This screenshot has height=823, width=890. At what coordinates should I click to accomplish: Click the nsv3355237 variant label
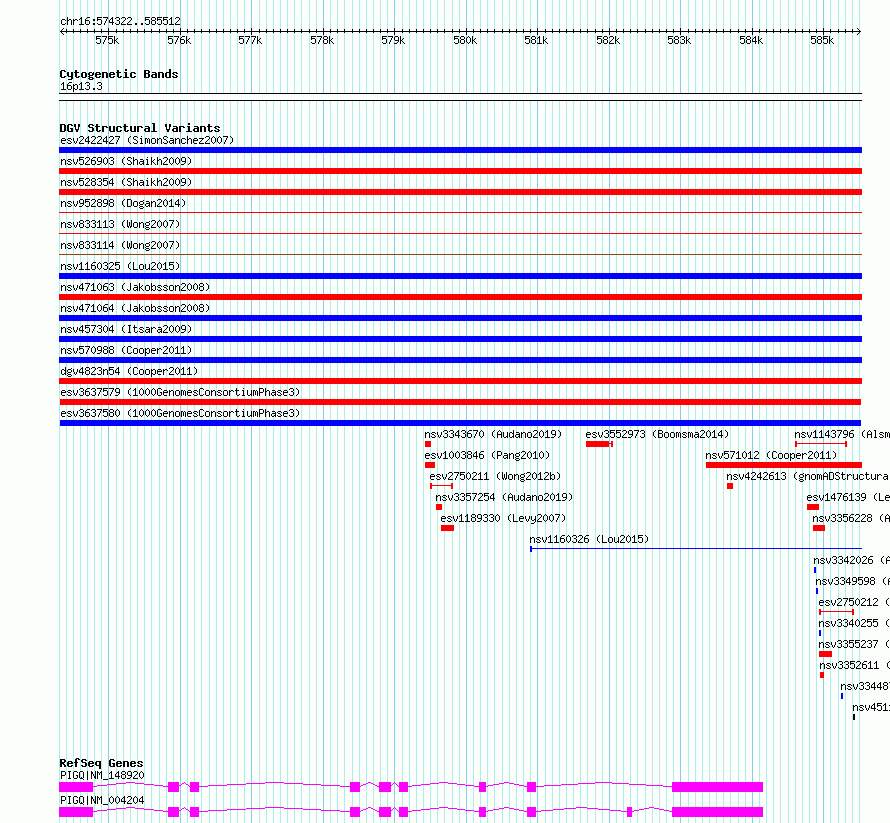pos(854,644)
